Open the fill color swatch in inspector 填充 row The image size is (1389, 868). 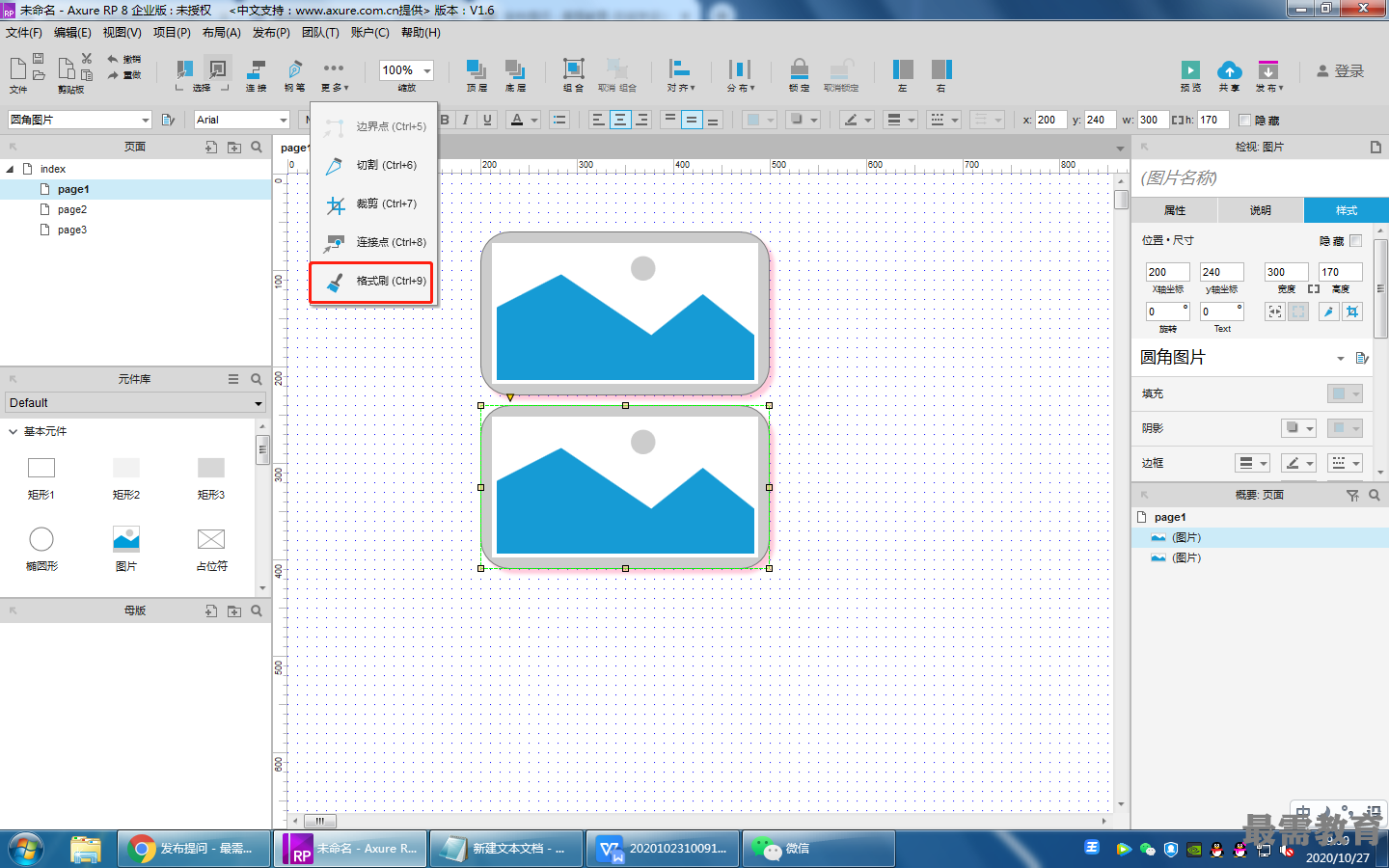pyautogui.click(x=1345, y=393)
